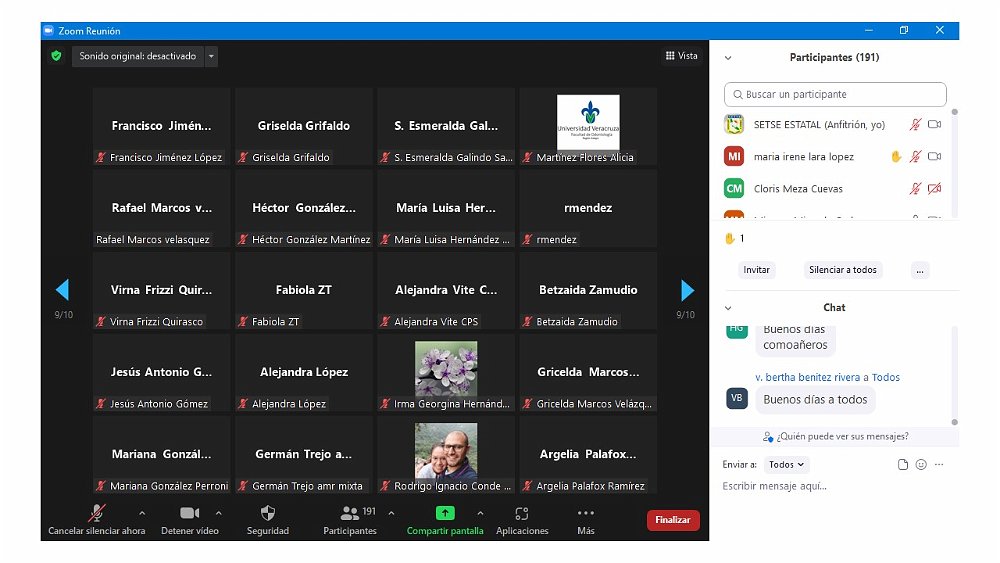Click the emoji icon in chat

[921, 465]
